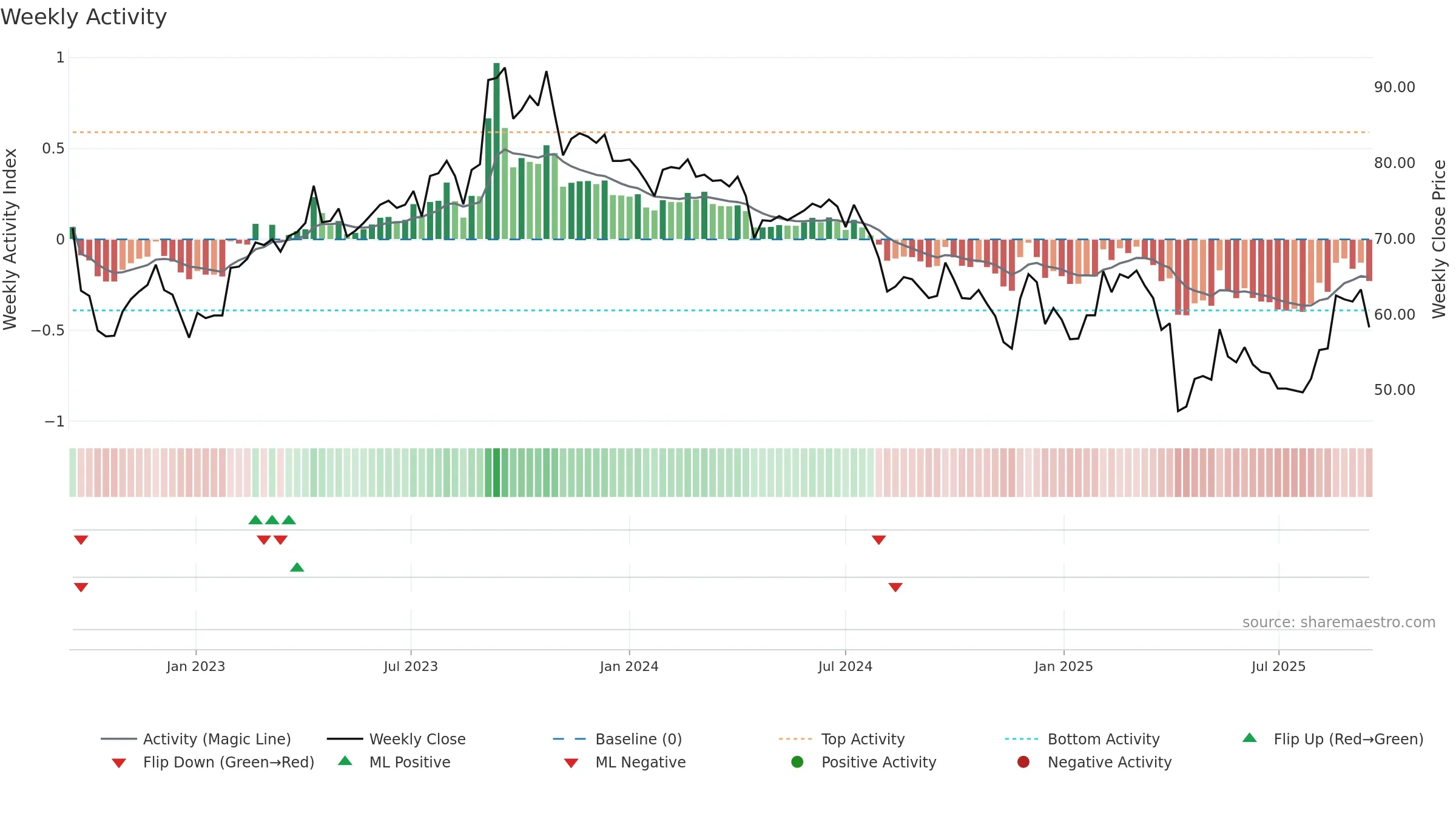Click the first green flip-up triangle marker
The height and width of the screenshot is (819, 1456).
coord(255,520)
